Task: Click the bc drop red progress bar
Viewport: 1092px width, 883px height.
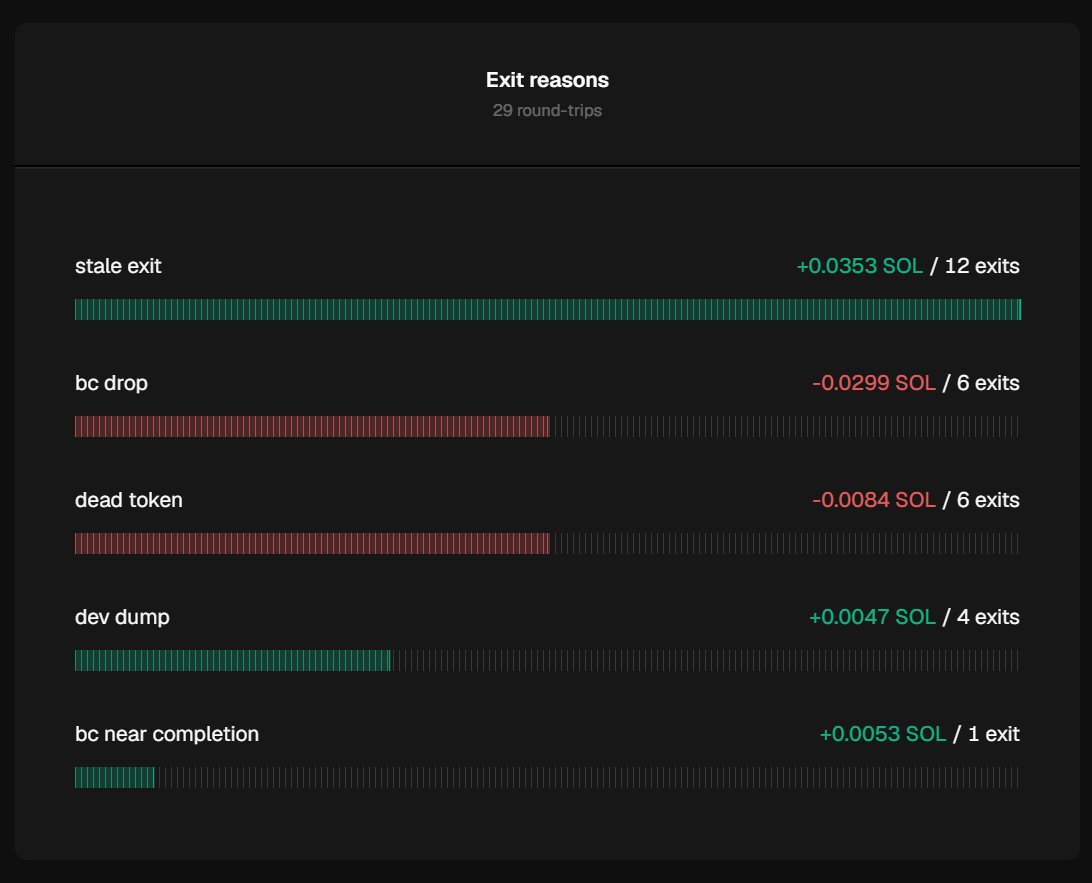Action: point(311,426)
